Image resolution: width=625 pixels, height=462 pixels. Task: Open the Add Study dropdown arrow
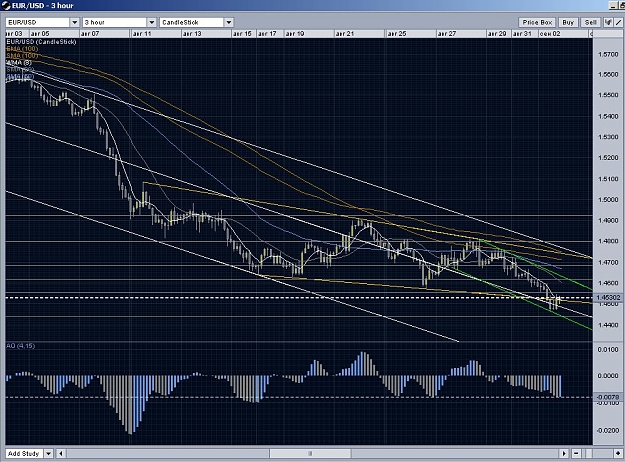tap(48, 454)
